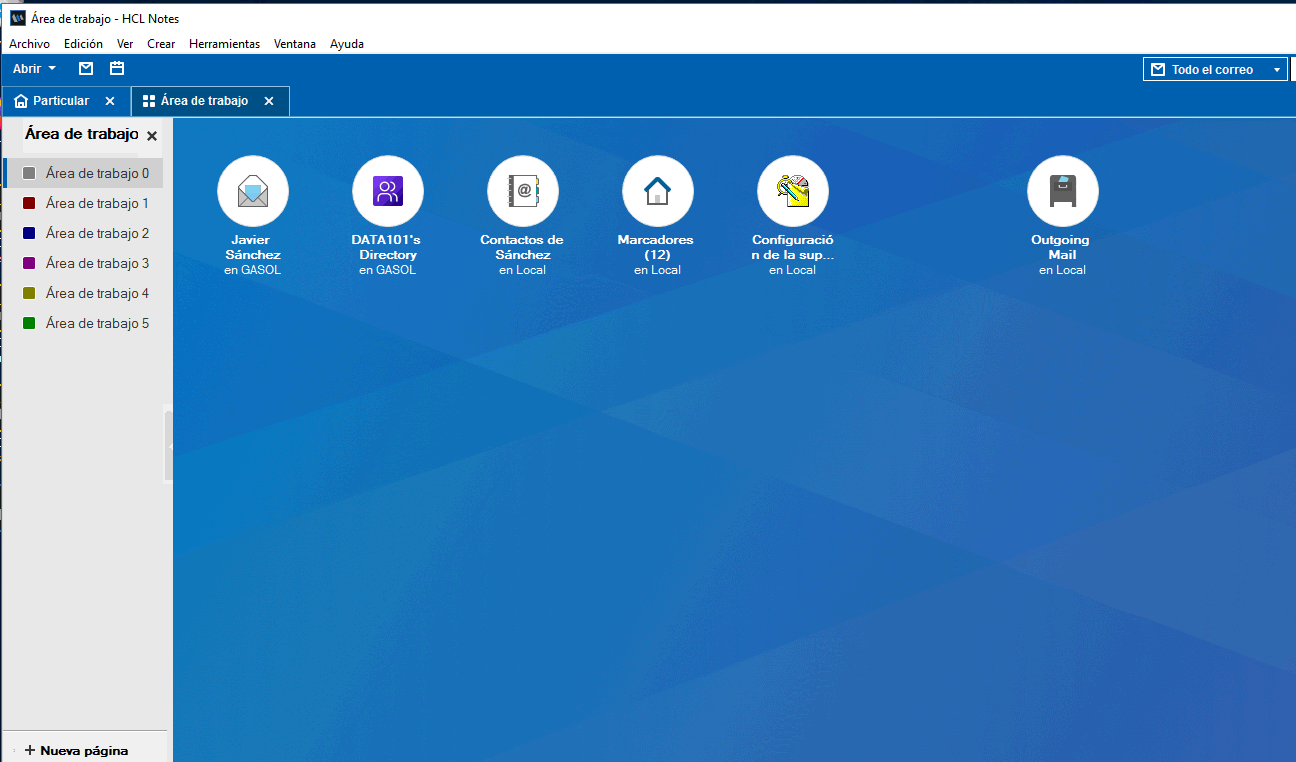This screenshot has height=762, width=1296.
Task: Open the Herramientas menu
Action: 224,44
